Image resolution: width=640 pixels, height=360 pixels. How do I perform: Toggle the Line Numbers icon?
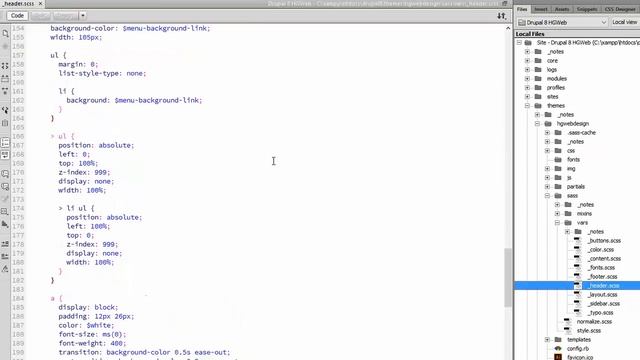(5, 142)
